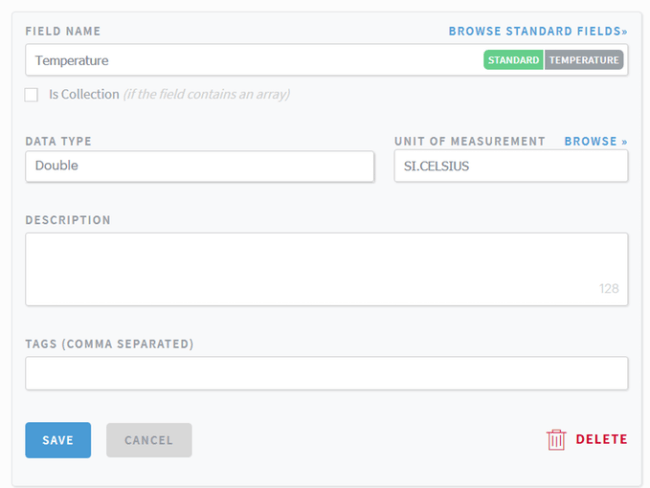Click the gray TEMPERATURE badge

(584, 60)
